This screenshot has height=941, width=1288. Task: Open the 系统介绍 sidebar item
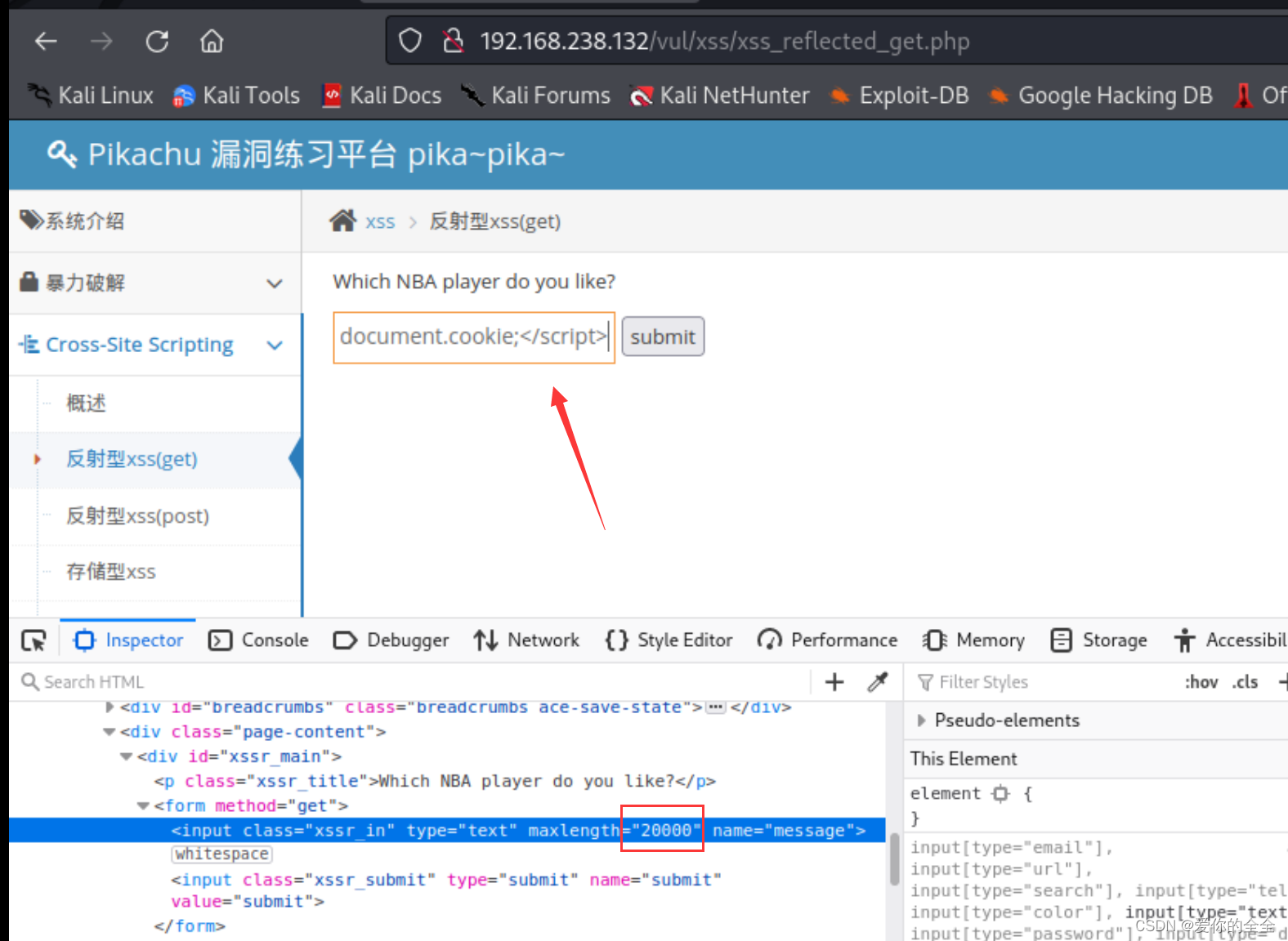click(155, 221)
